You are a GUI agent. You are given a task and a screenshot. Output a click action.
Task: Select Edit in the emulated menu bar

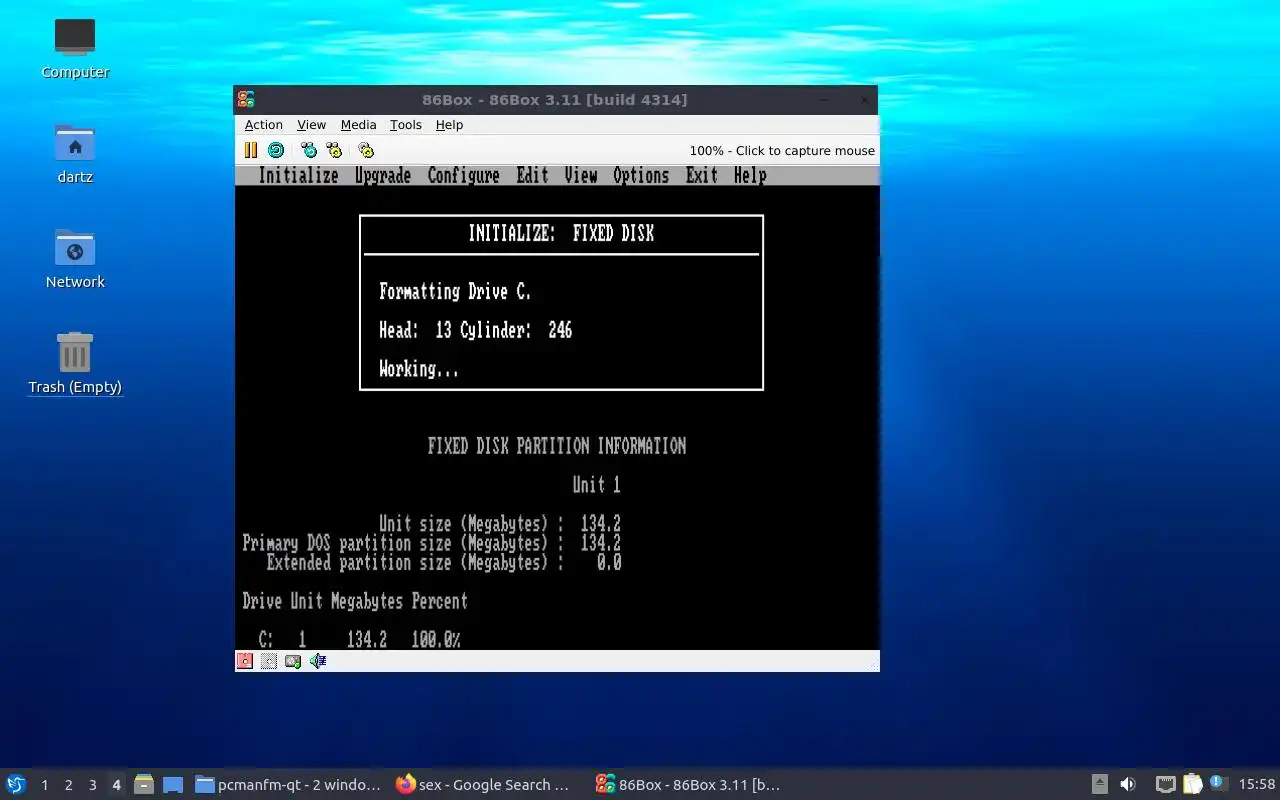tap(532, 175)
